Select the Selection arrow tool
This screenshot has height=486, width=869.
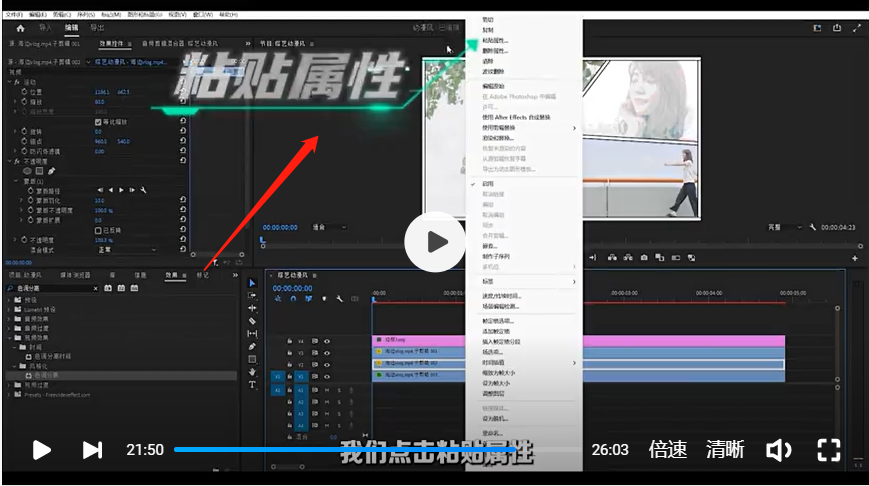click(252, 283)
